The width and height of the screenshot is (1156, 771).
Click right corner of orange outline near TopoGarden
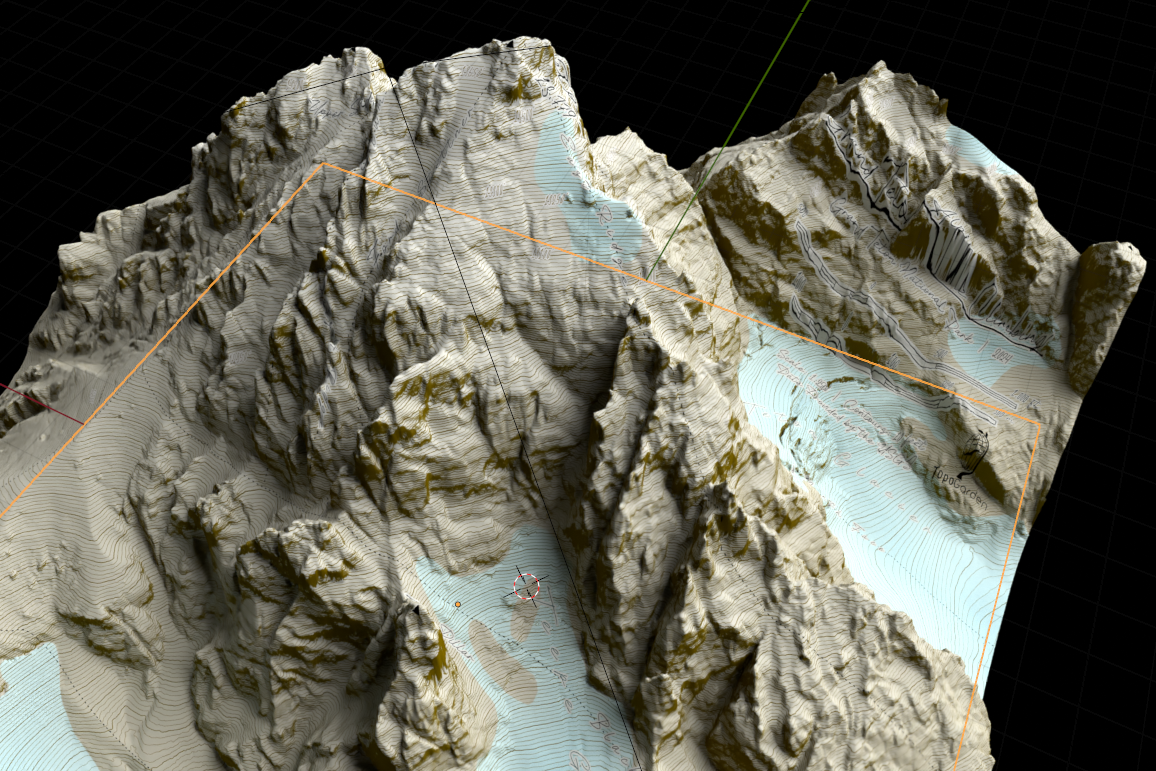pos(1038,424)
